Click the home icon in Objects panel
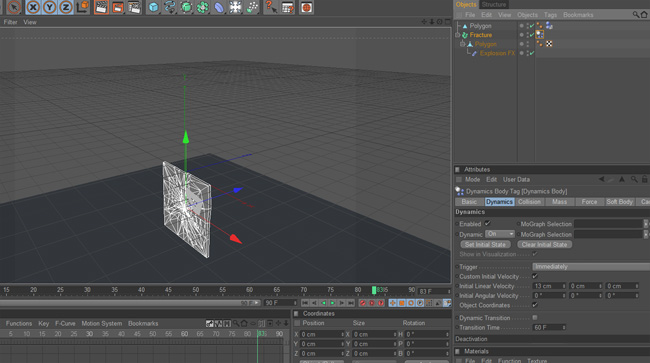Viewport: 650px width, 363px height. [x=644, y=15]
